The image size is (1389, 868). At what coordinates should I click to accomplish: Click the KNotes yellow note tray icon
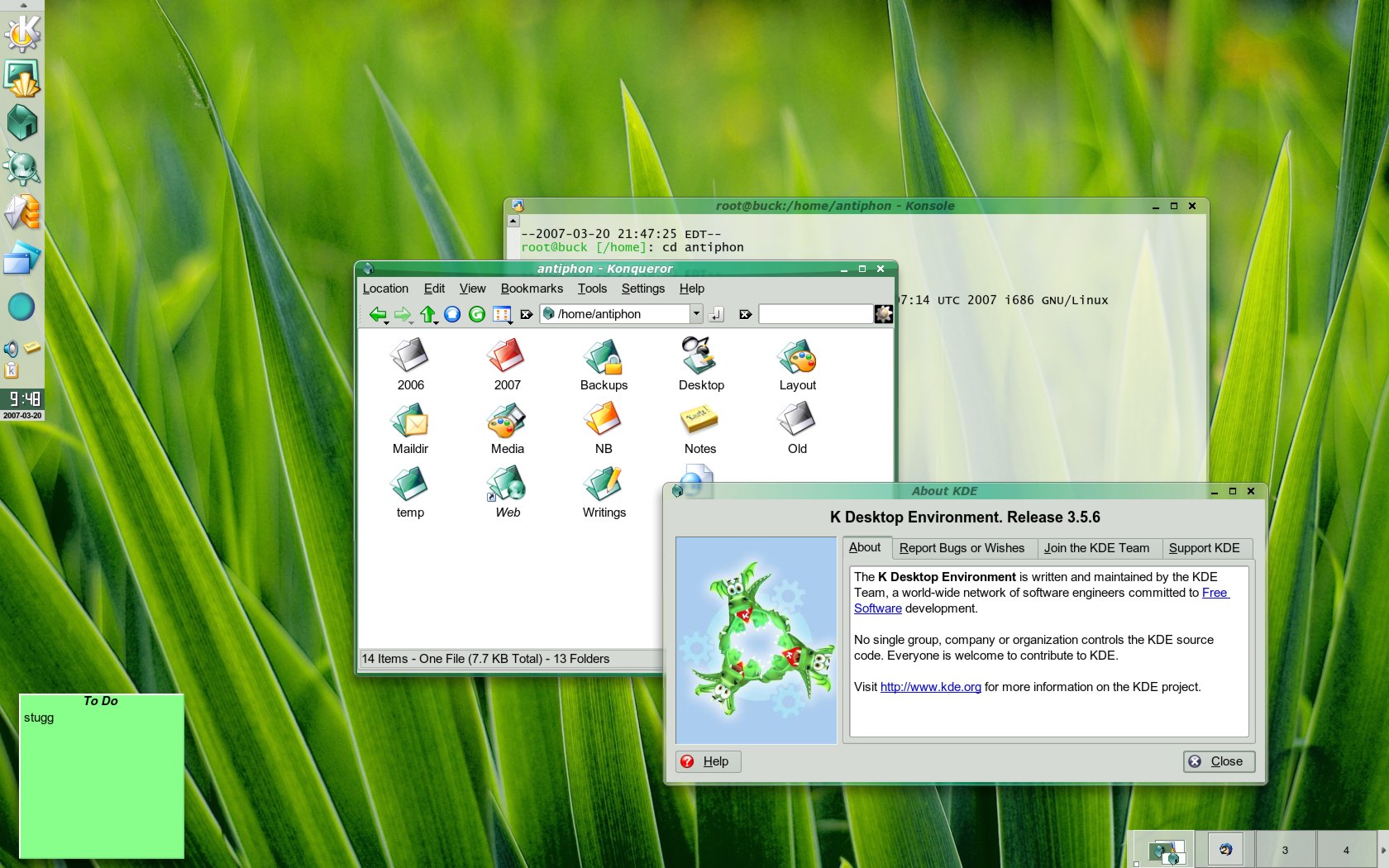(32, 348)
